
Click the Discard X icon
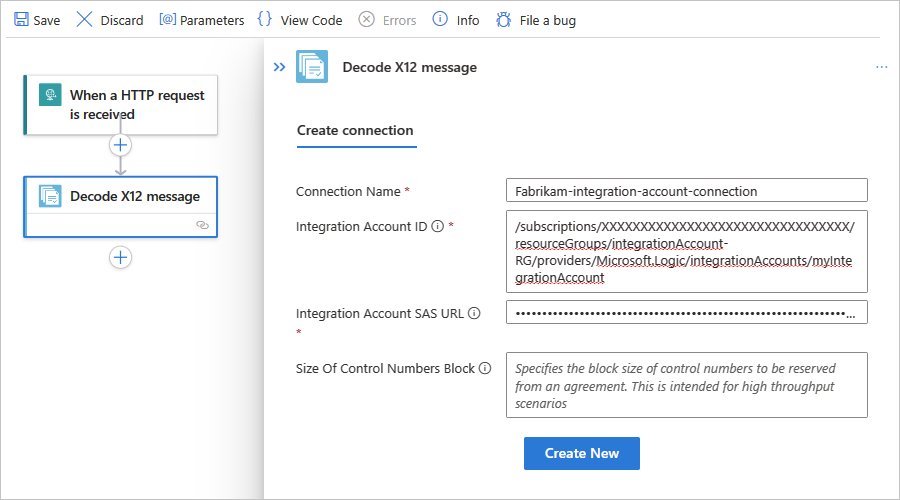tap(84, 20)
